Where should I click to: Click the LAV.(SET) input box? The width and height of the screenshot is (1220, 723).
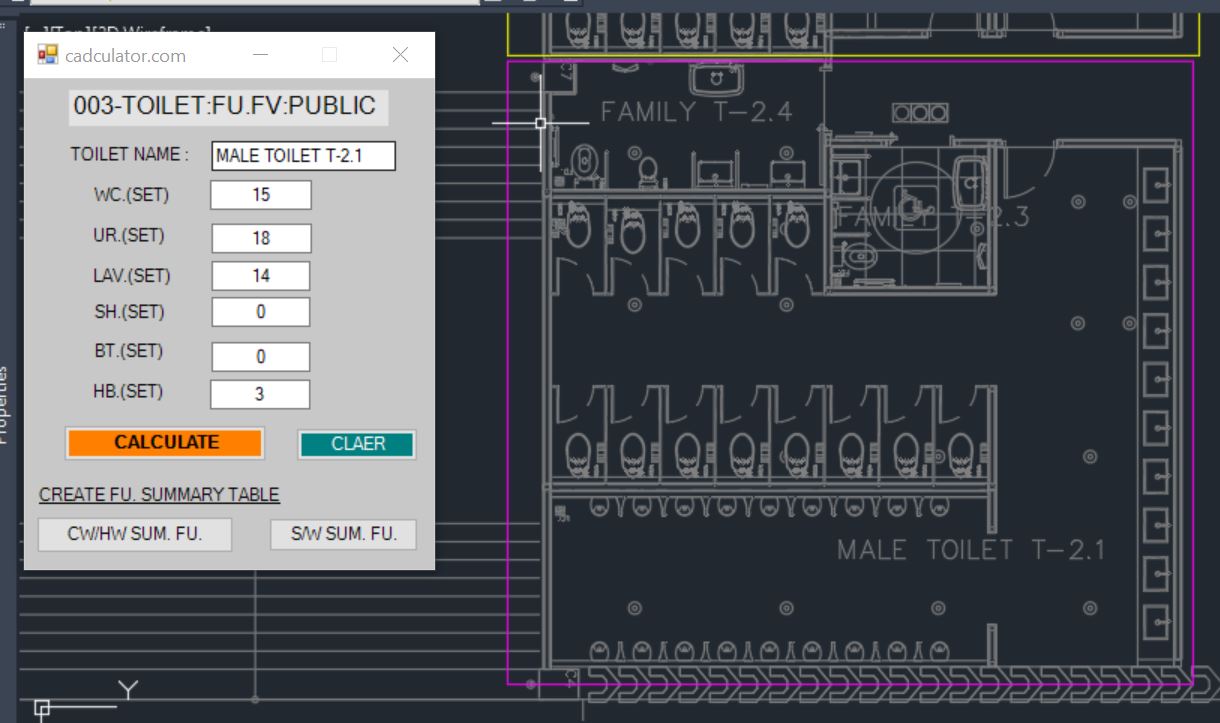pyautogui.click(x=261, y=276)
